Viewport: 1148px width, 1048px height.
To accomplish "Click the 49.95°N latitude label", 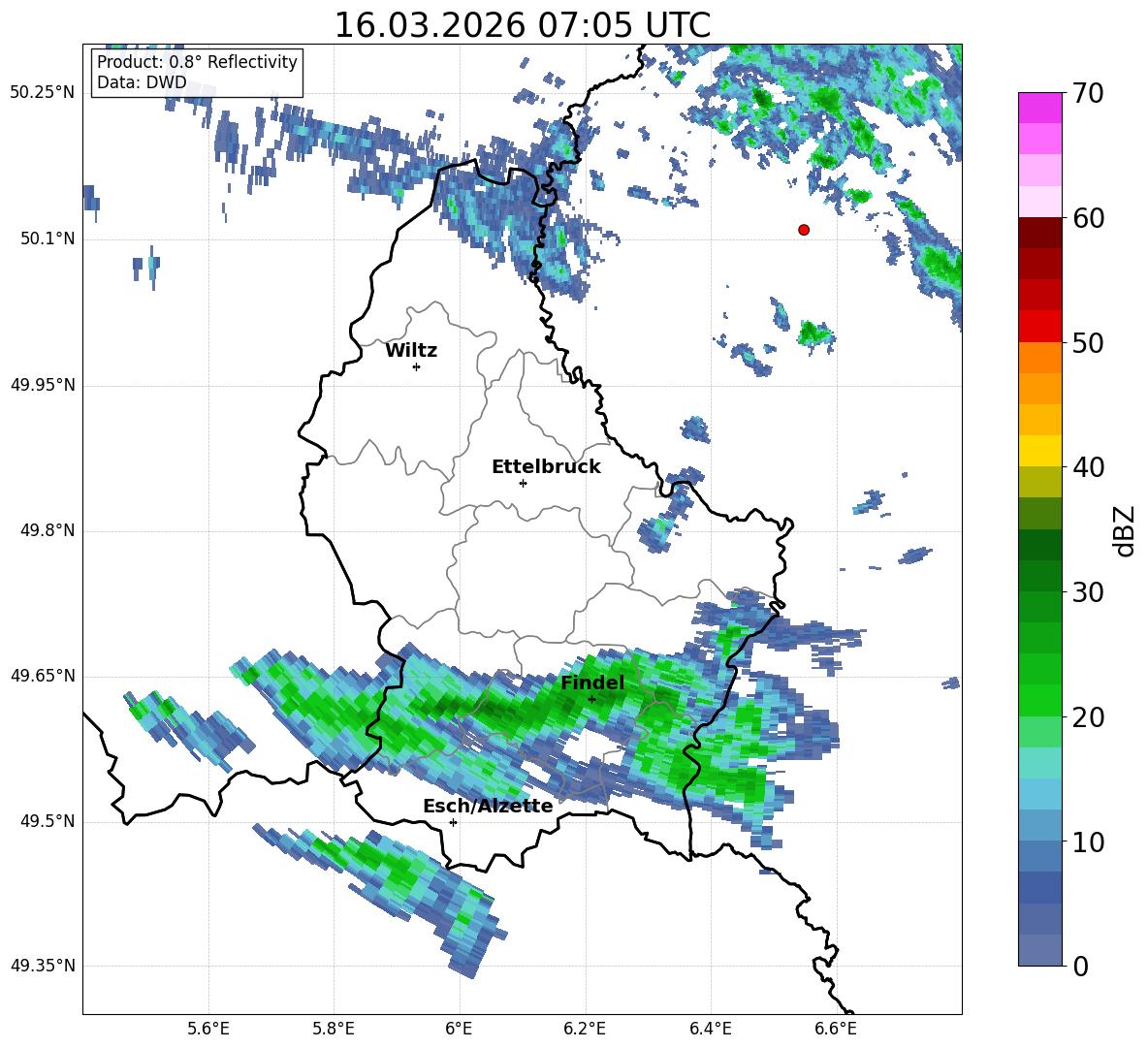I will pos(43,385).
